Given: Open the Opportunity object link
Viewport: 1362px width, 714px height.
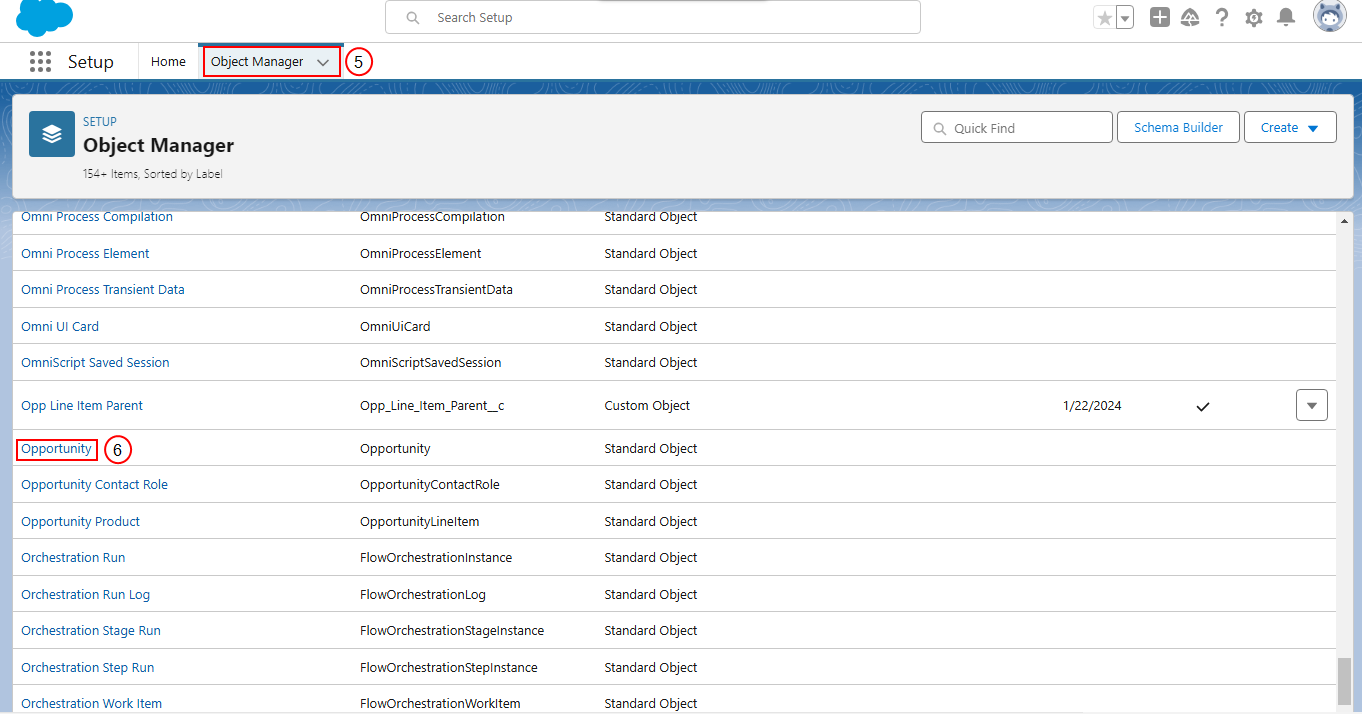Looking at the screenshot, I should [56, 449].
